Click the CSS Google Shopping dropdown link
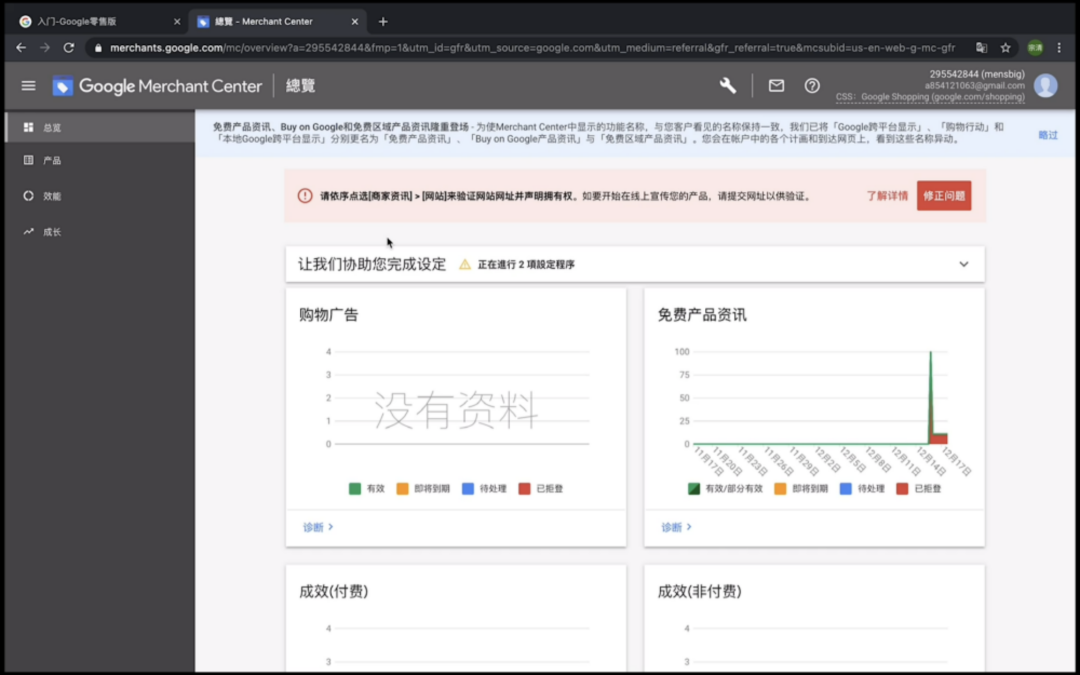The image size is (1080, 675). 940,97
